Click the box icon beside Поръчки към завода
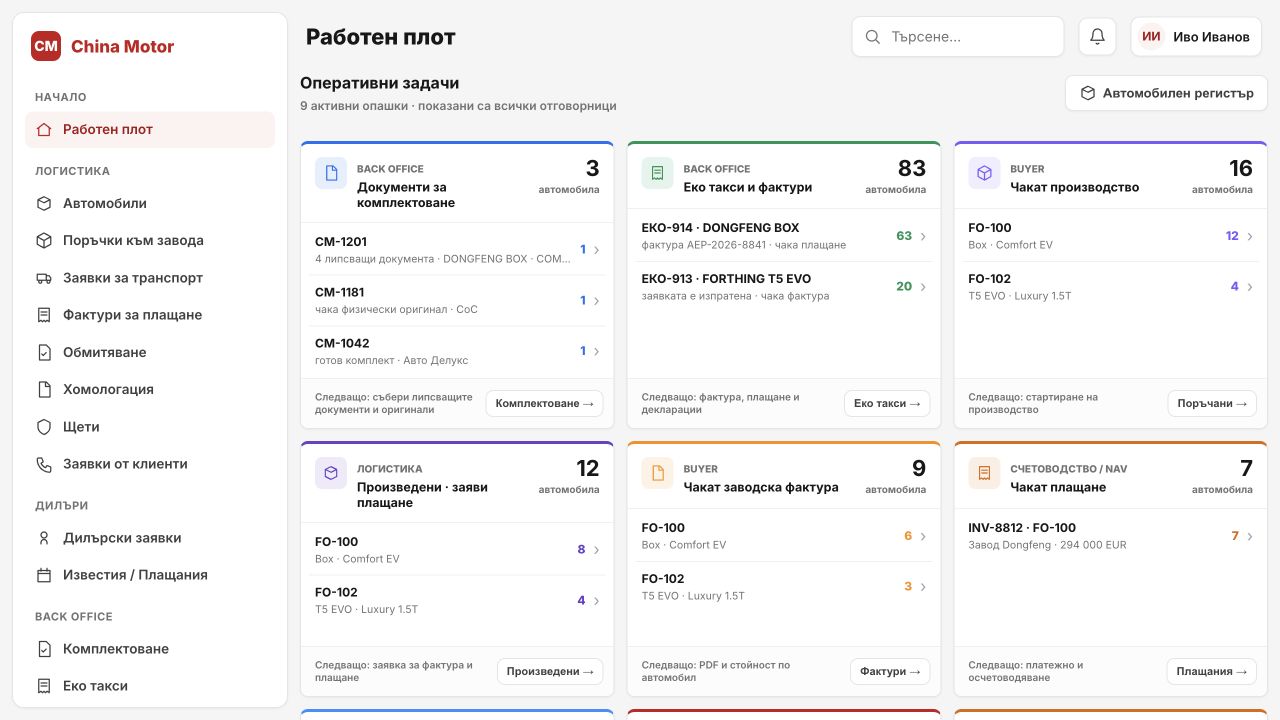Image resolution: width=1280 pixels, height=720 pixels. [44, 241]
